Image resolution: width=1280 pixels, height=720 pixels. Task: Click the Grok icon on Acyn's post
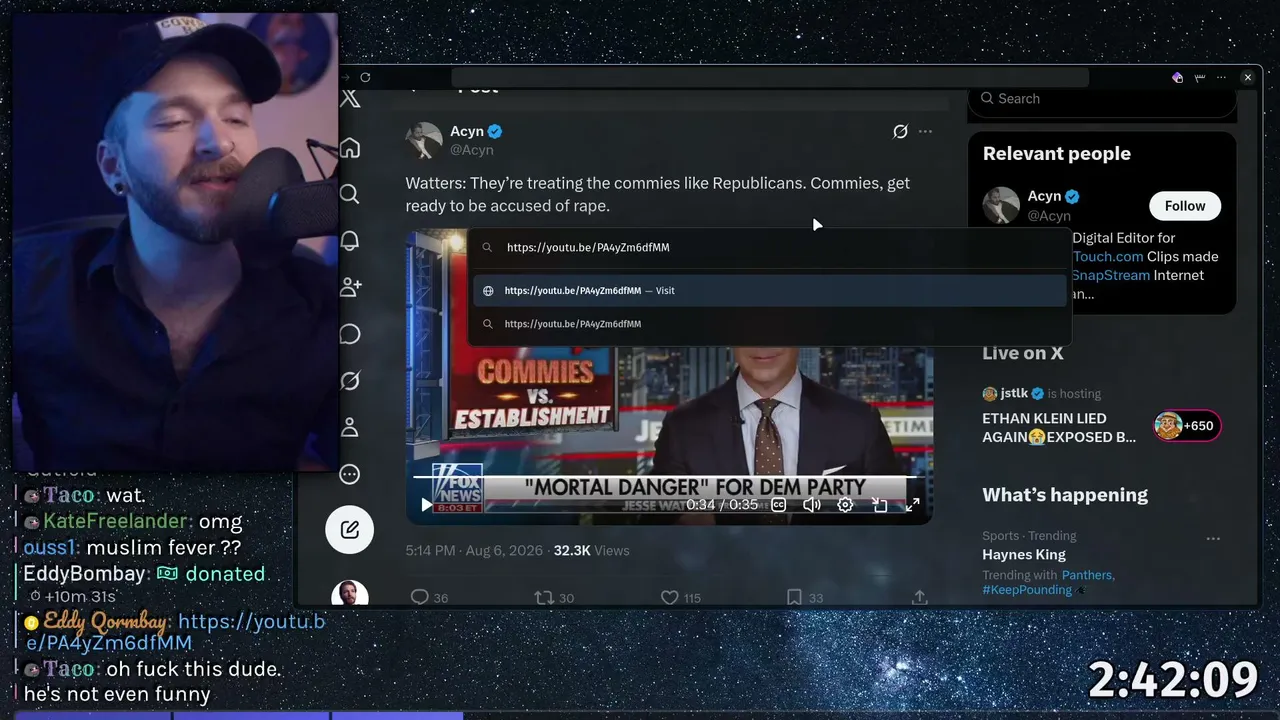[x=900, y=131]
